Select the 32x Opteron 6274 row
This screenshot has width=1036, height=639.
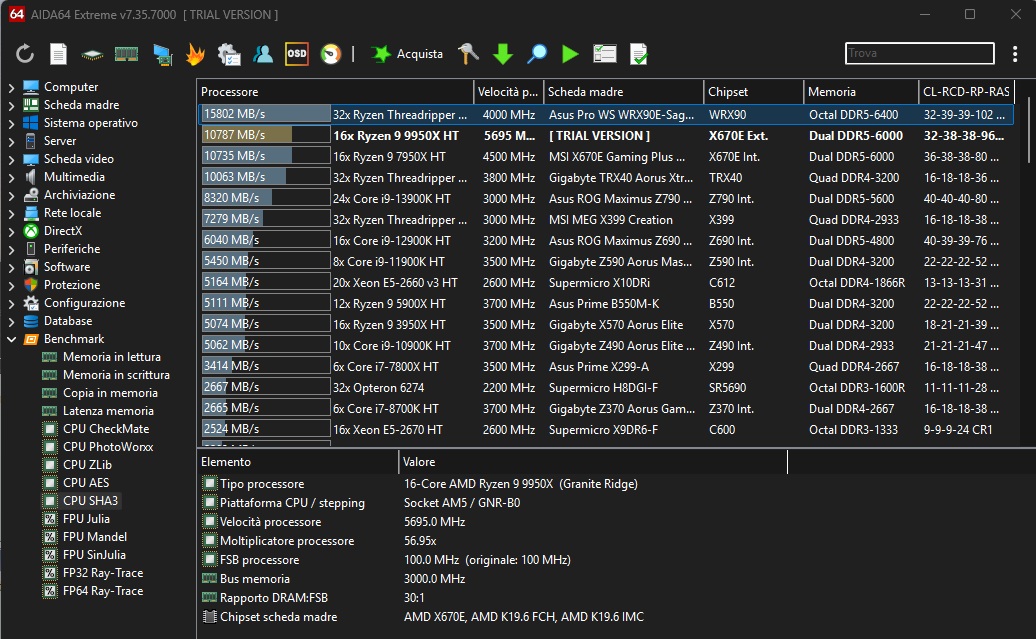pos(605,387)
